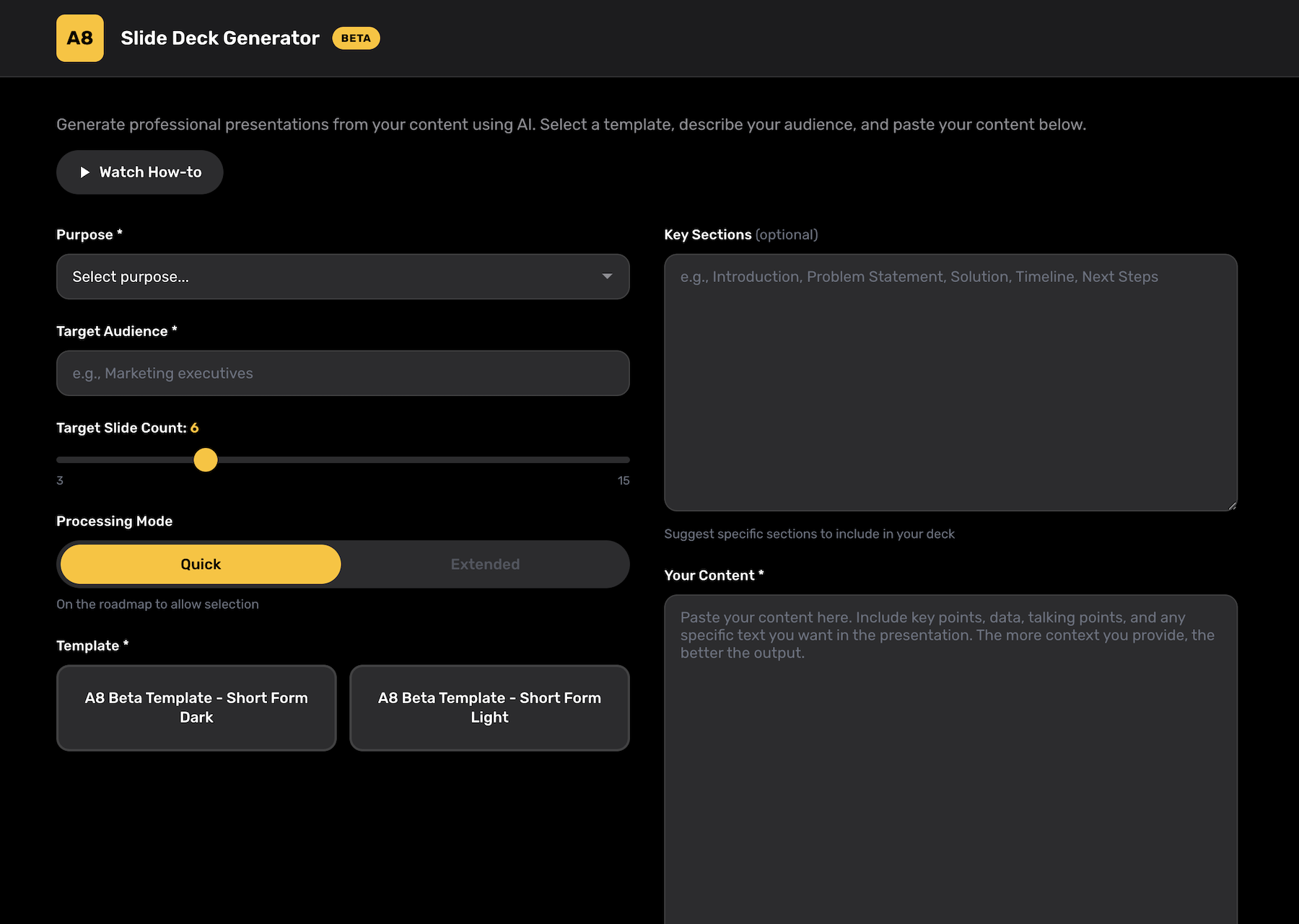Viewport: 1299px width, 924px height.
Task: Switch to Extended processing mode
Action: 485,564
